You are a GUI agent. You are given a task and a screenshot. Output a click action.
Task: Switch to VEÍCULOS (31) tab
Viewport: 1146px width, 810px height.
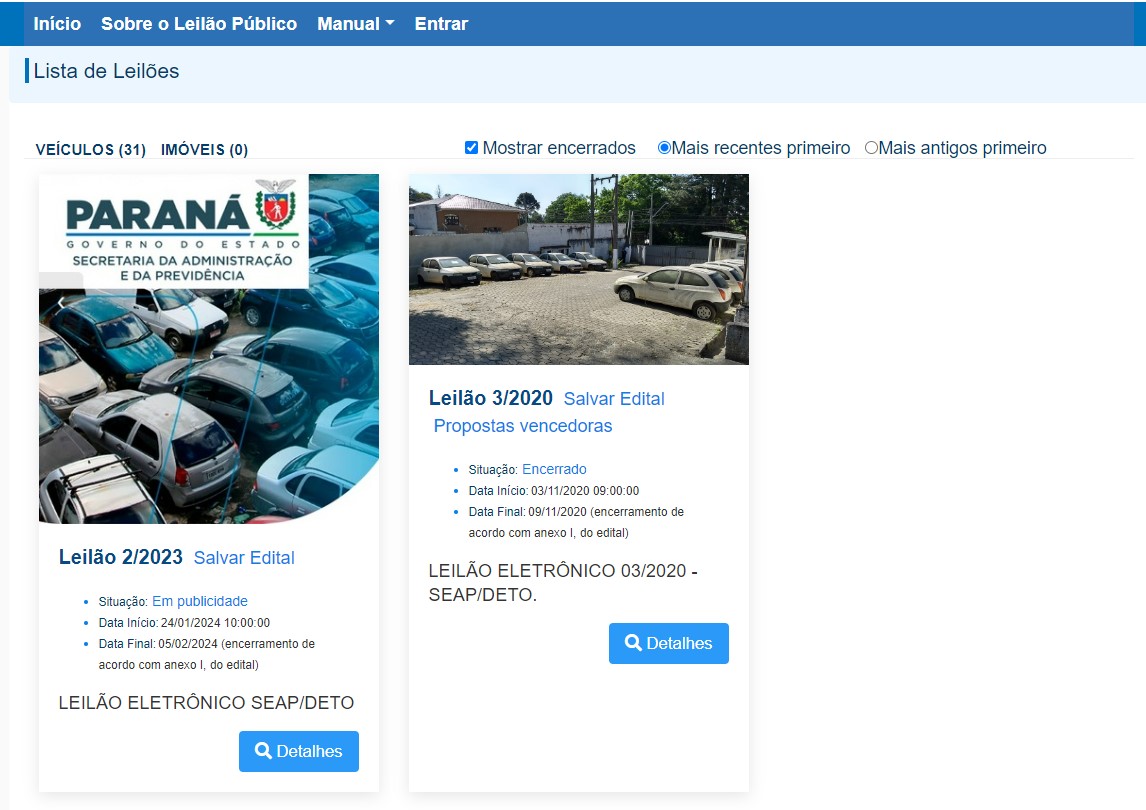[91, 150]
